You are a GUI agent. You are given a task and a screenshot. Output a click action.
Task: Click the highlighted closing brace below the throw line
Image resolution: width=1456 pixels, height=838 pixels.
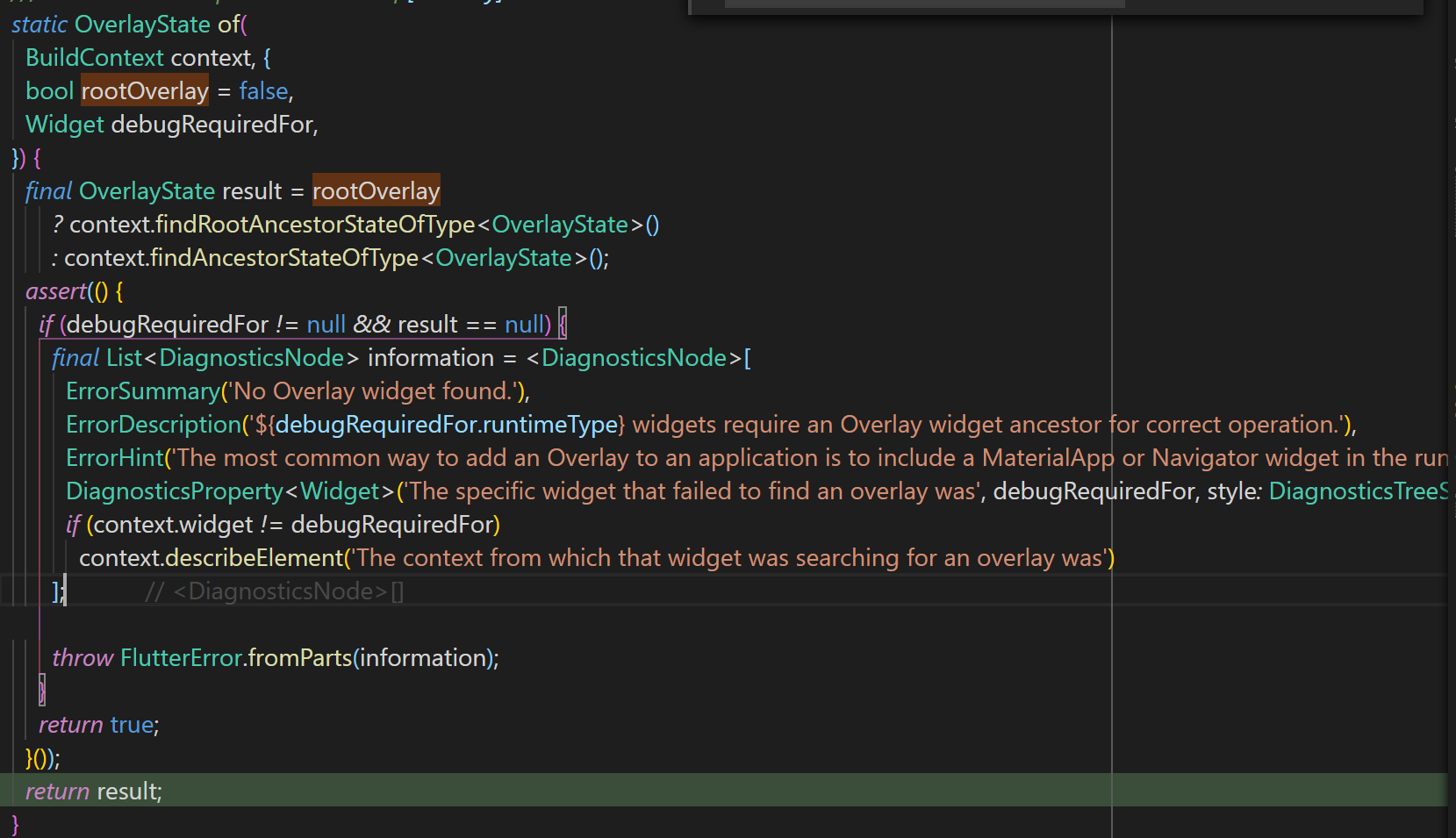(42, 691)
